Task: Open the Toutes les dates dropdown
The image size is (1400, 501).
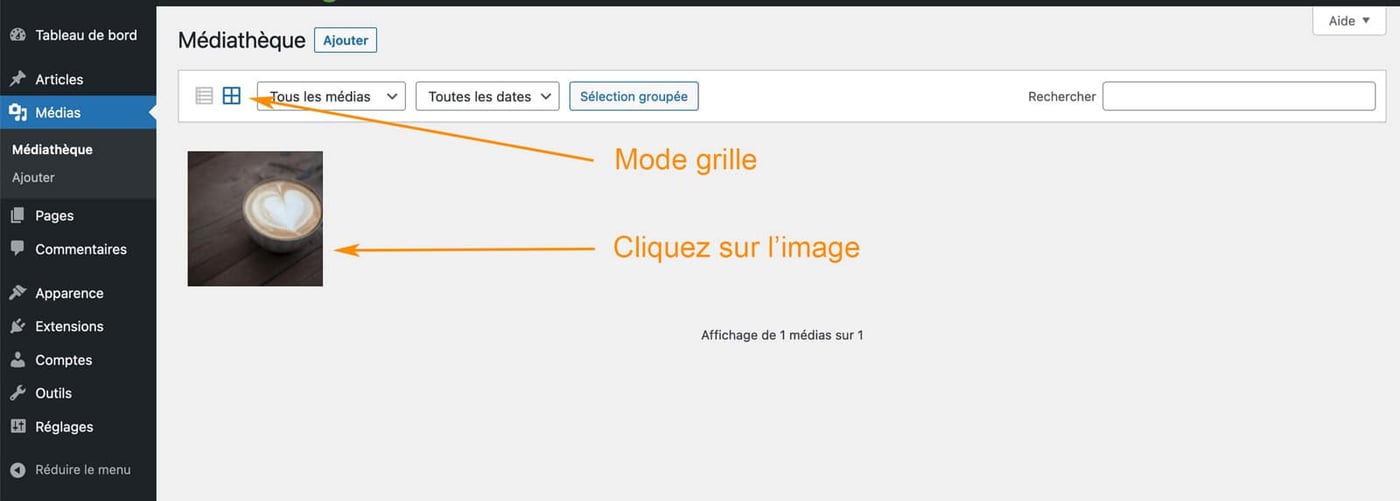Action: coord(487,97)
